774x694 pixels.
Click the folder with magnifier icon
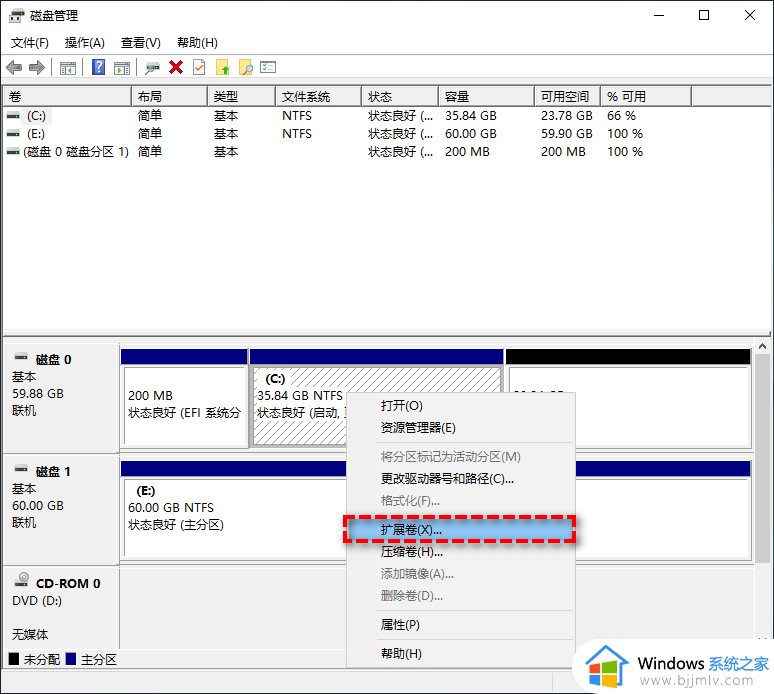click(246, 67)
